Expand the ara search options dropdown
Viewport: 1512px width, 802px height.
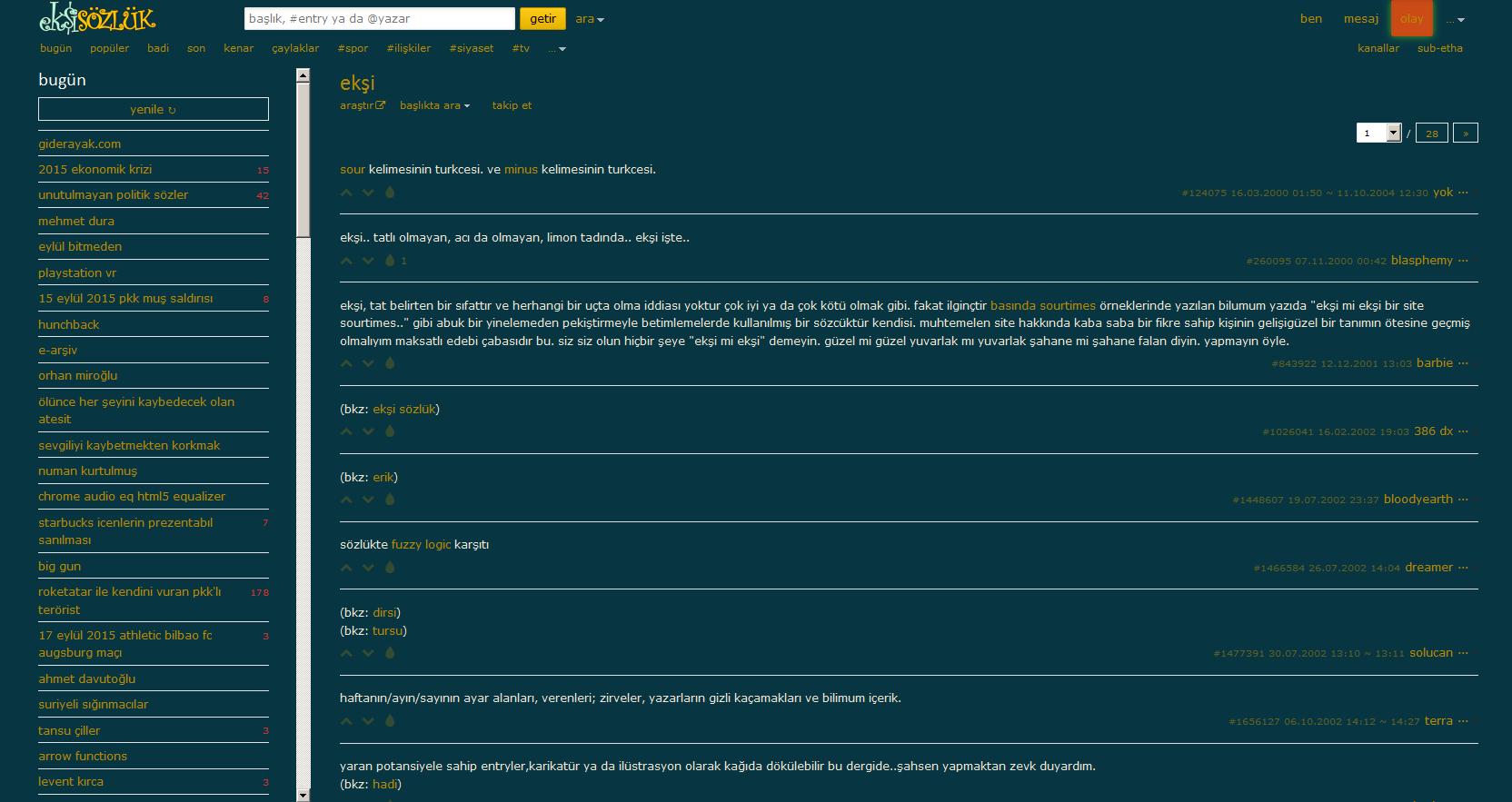(590, 19)
